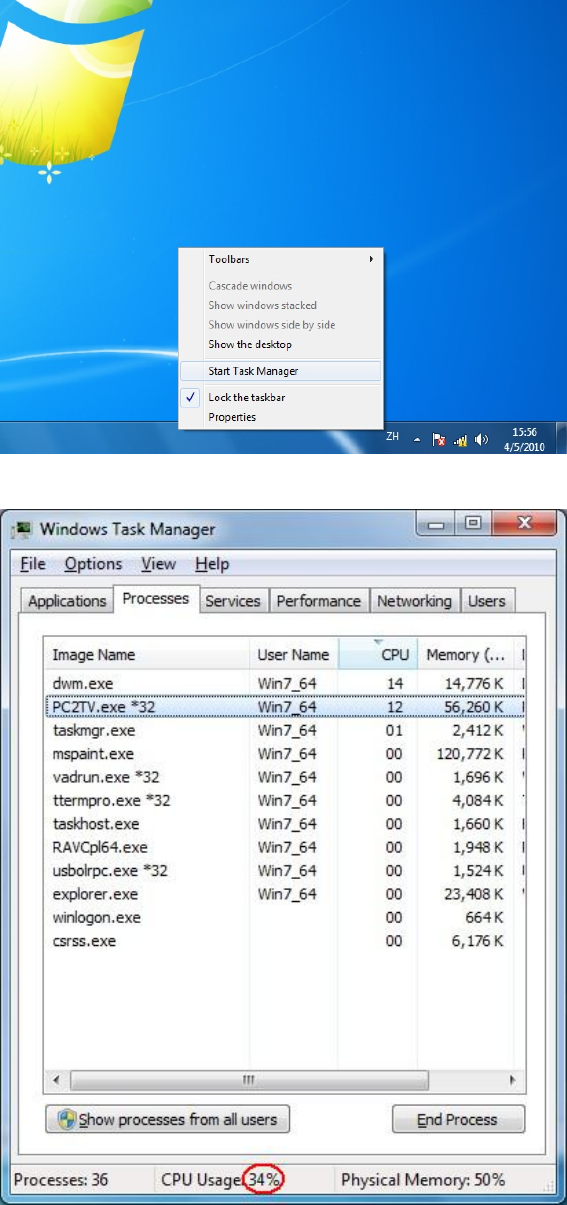The image size is (567, 1205).
Task: Show hidden tray icons arrow
Action: point(418,439)
